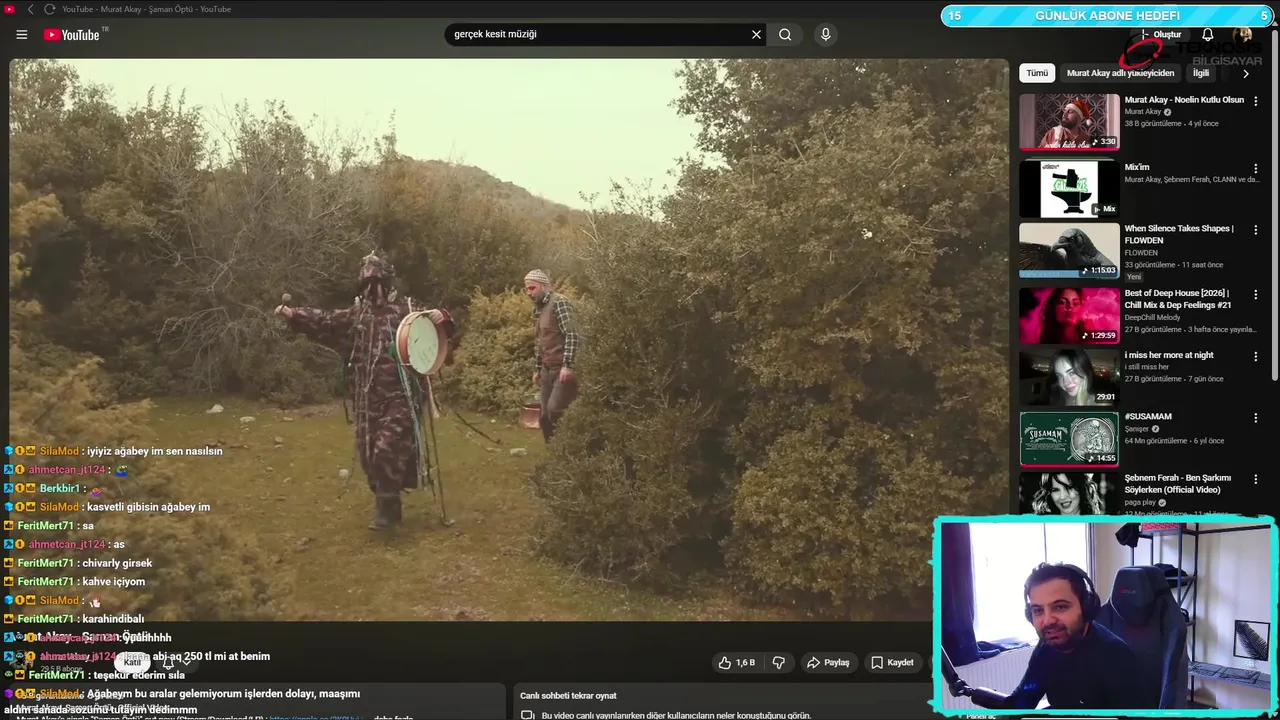Select the İlgili filter chip
This screenshot has width=1280, height=720.
(x=1201, y=73)
